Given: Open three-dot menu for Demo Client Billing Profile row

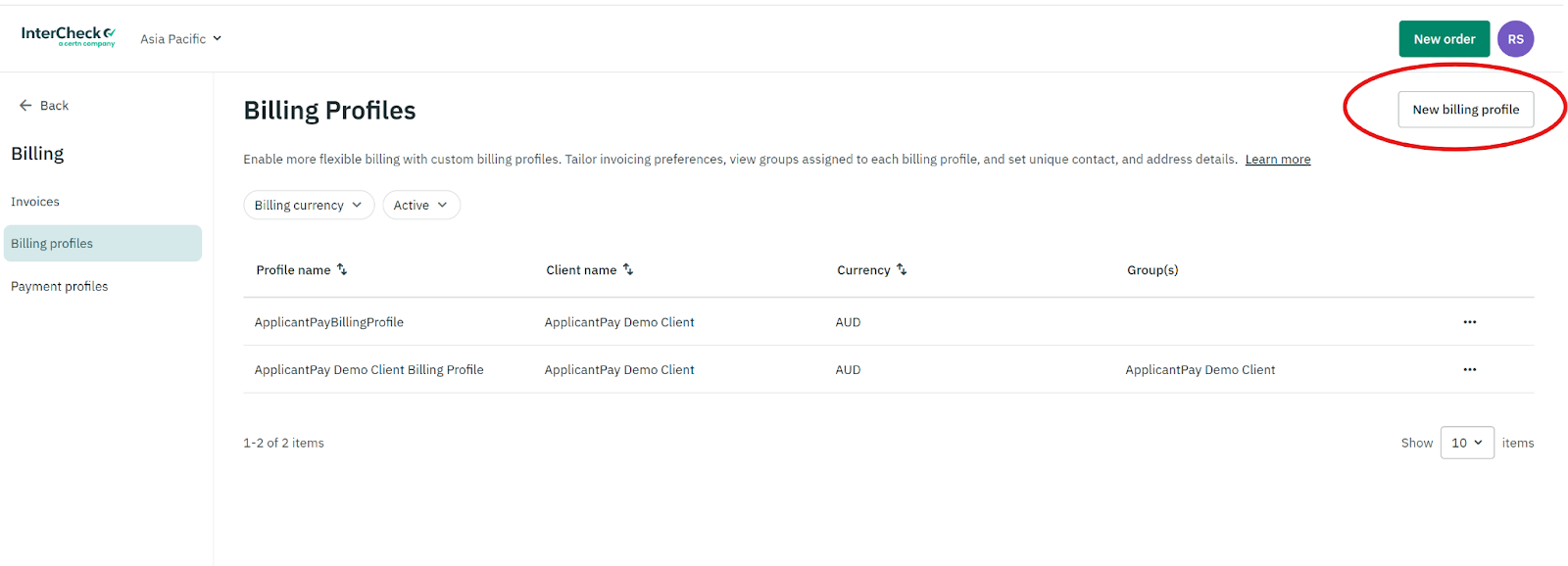Looking at the screenshot, I should point(1469,370).
